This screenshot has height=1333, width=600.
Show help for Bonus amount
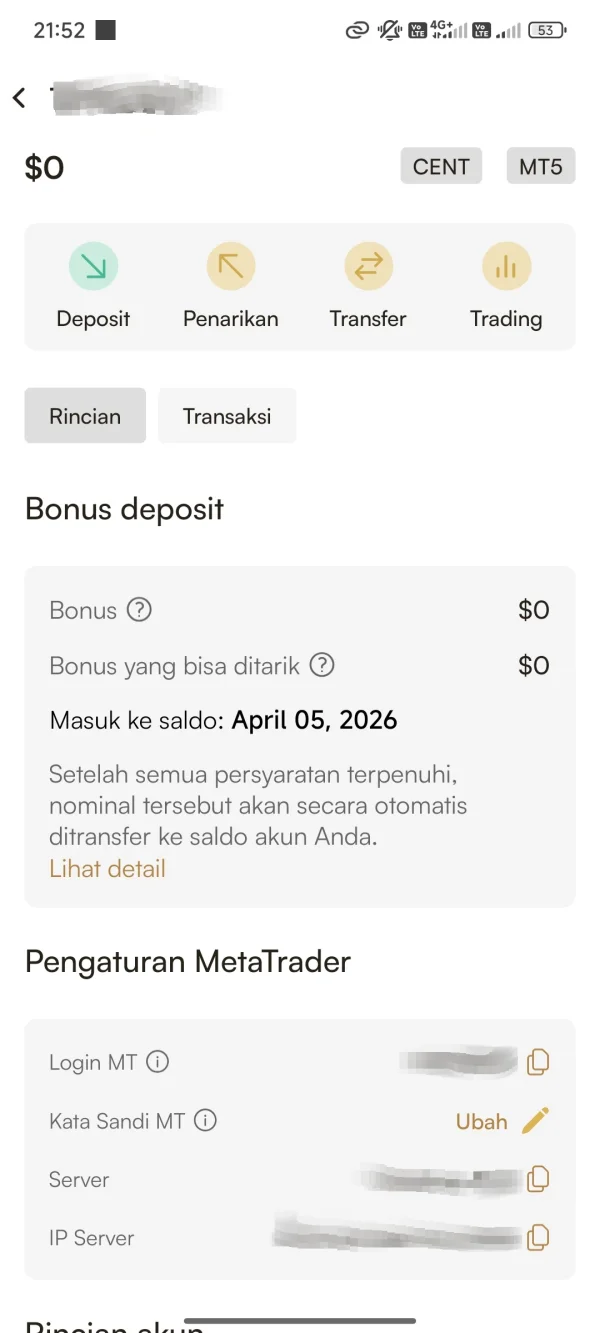point(140,610)
